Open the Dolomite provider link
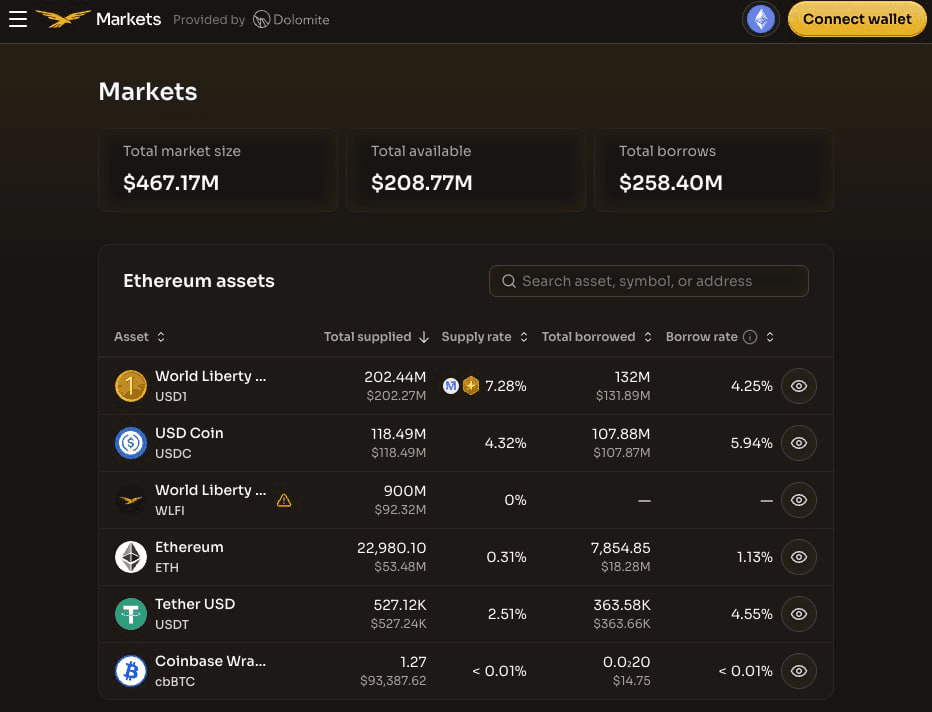This screenshot has height=712, width=932. click(291, 20)
